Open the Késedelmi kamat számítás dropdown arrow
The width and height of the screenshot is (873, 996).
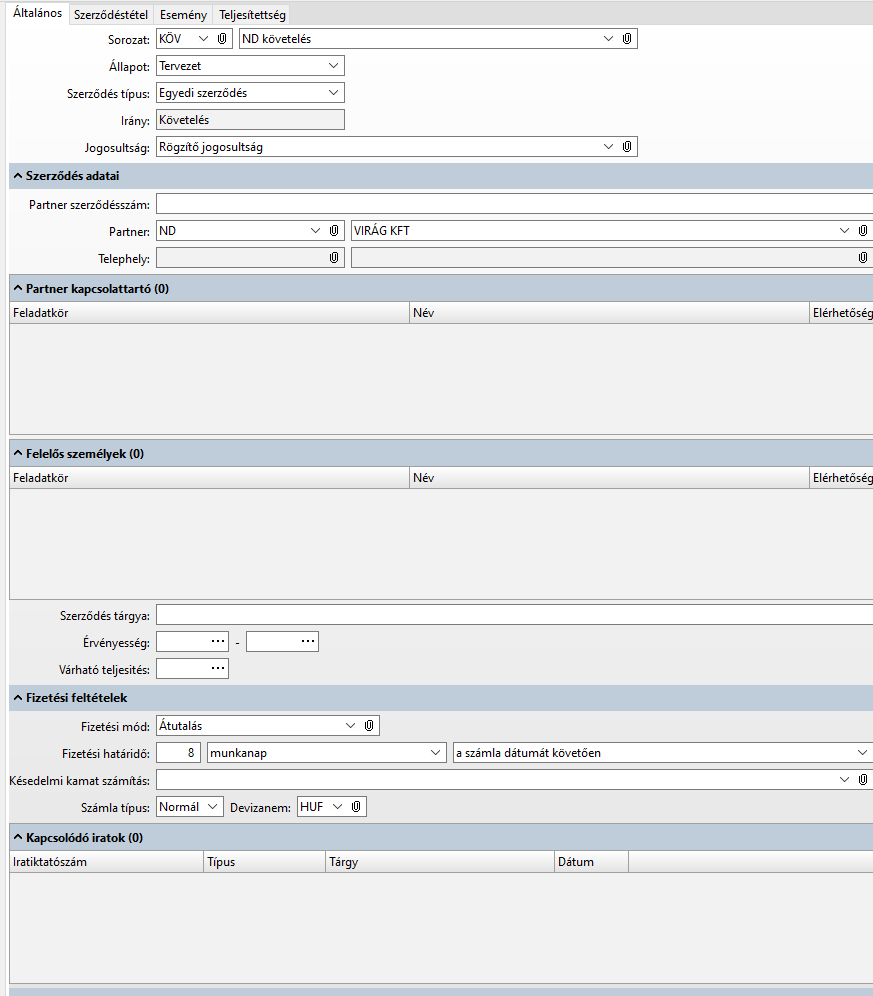pyautogui.click(x=844, y=779)
